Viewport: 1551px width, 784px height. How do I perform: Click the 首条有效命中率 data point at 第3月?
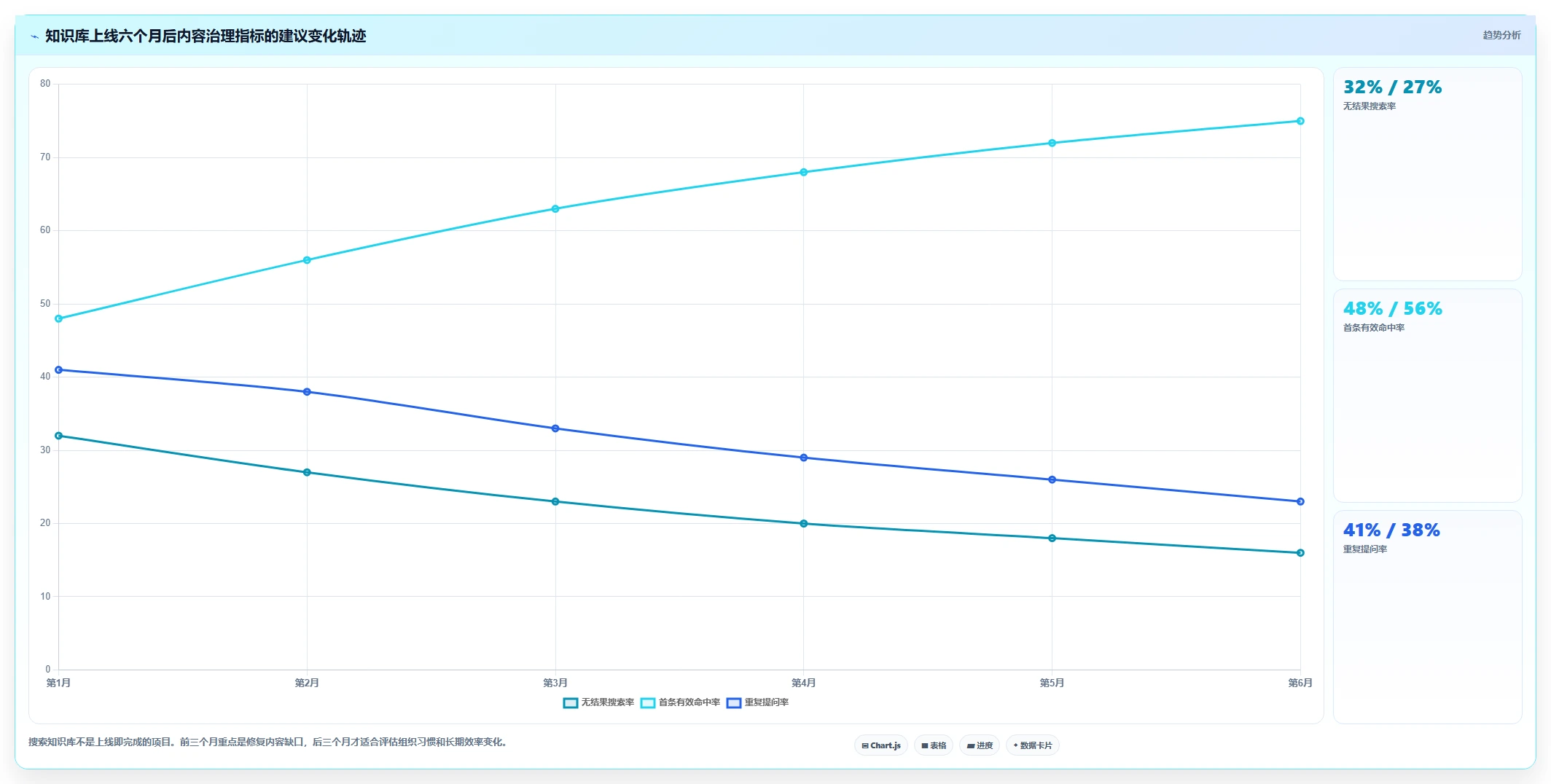555,209
